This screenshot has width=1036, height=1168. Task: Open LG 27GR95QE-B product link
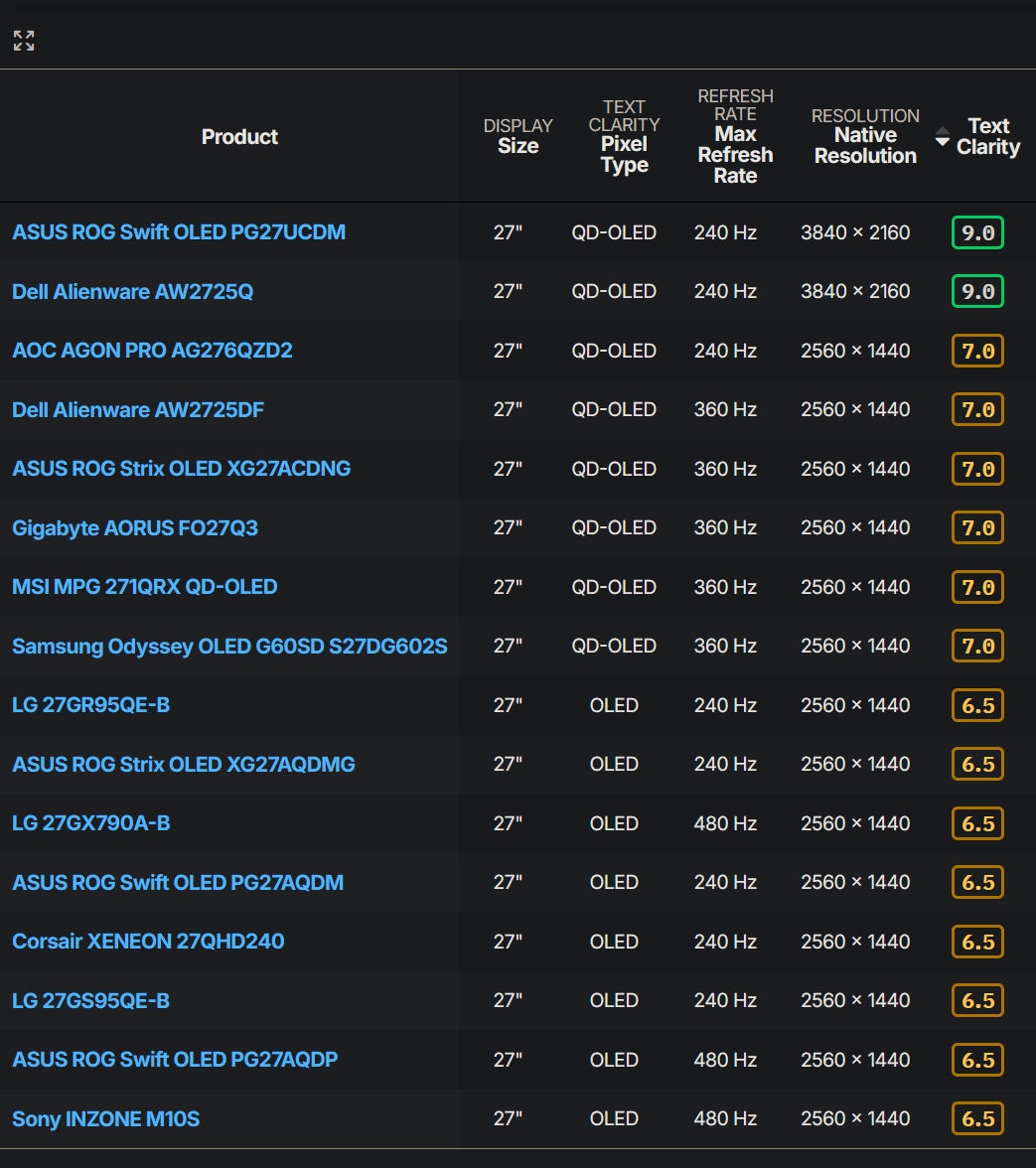coord(90,705)
